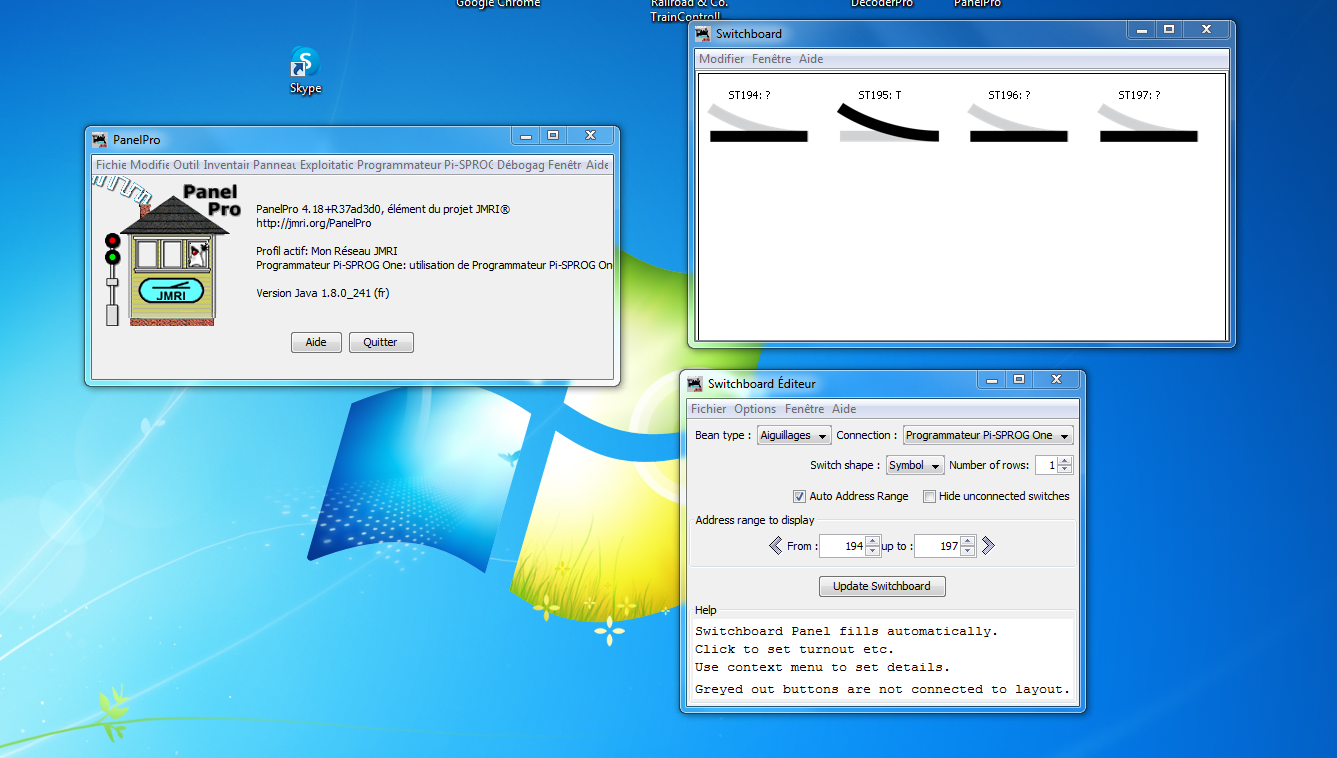Open the Connection Programmateur Pi-SPROG One dropdown
1337x758 pixels.
(988, 435)
